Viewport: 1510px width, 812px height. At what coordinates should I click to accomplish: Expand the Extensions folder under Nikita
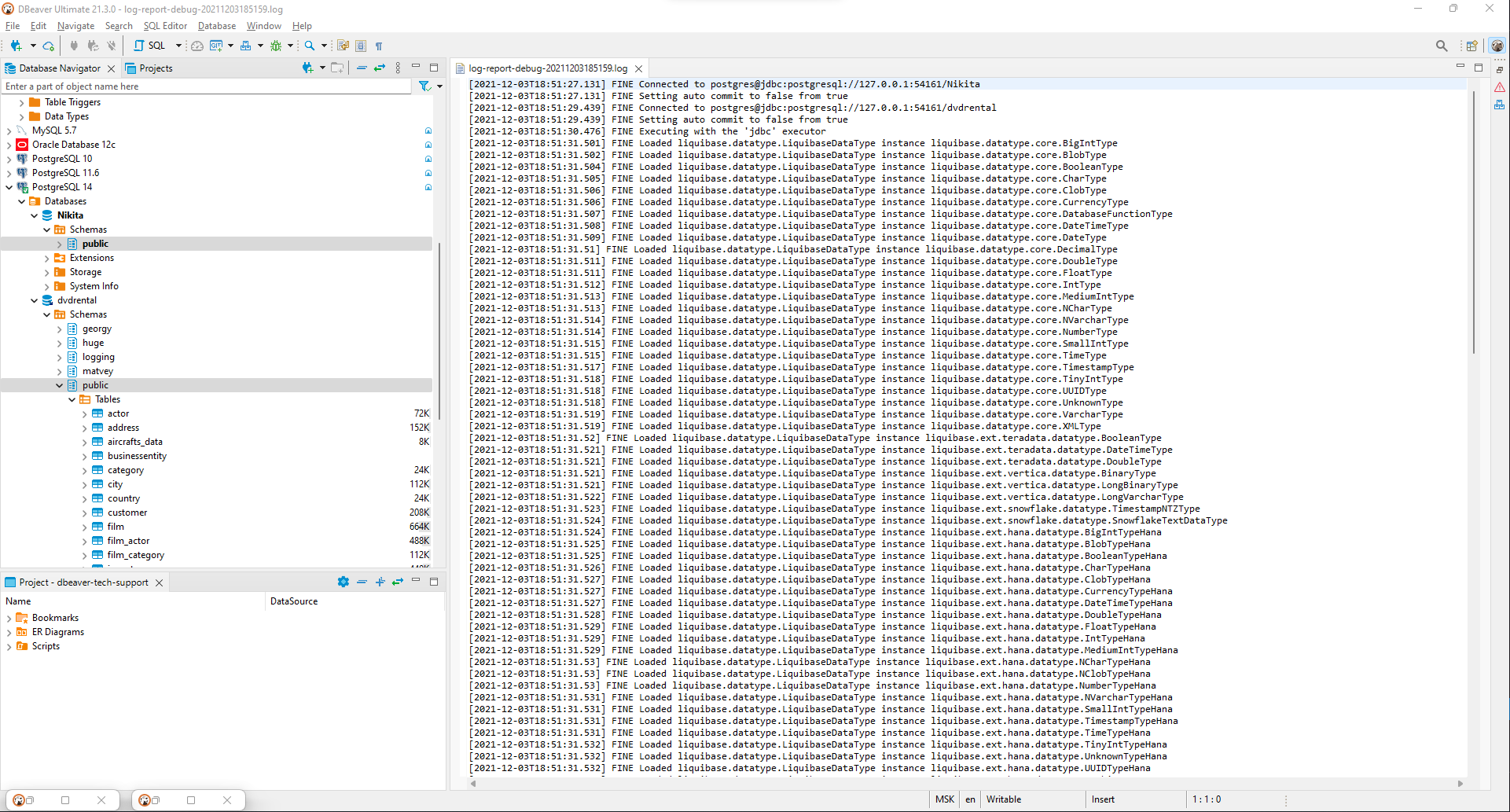pyautogui.click(x=46, y=258)
